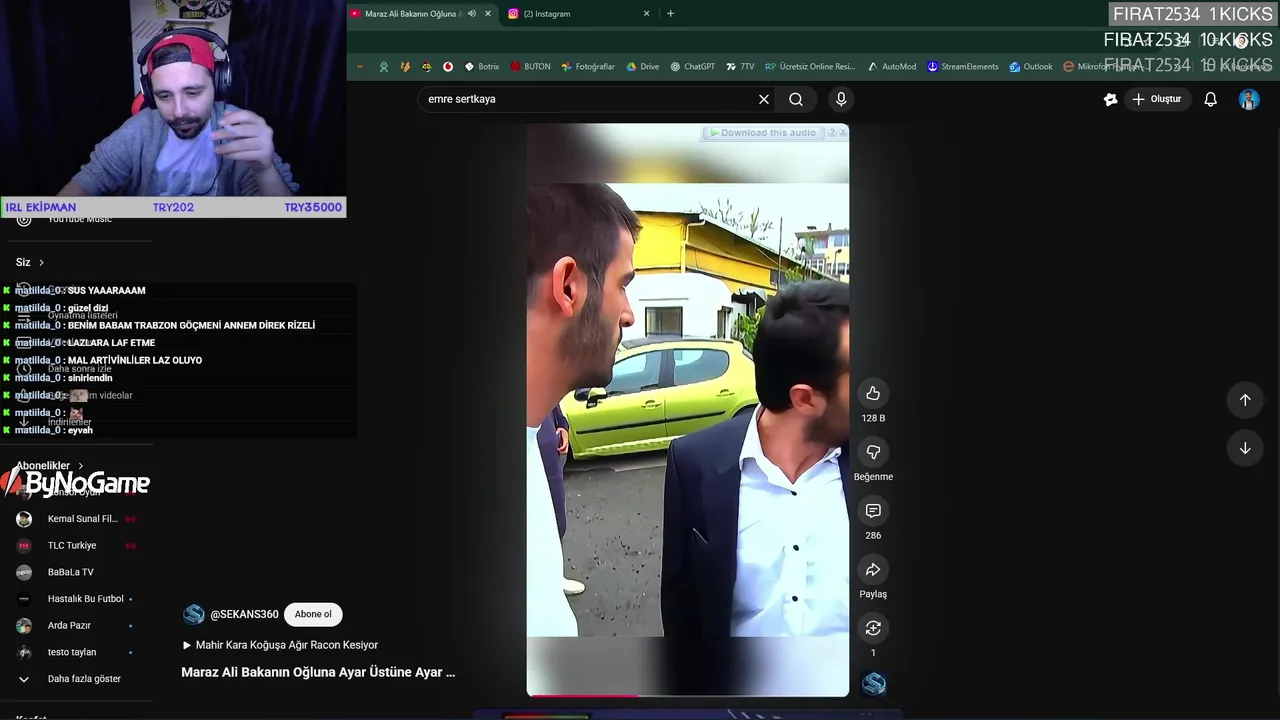Image resolution: width=1280 pixels, height=720 pixels.
Task: Open the account avatar menu
Action: 1249,99
